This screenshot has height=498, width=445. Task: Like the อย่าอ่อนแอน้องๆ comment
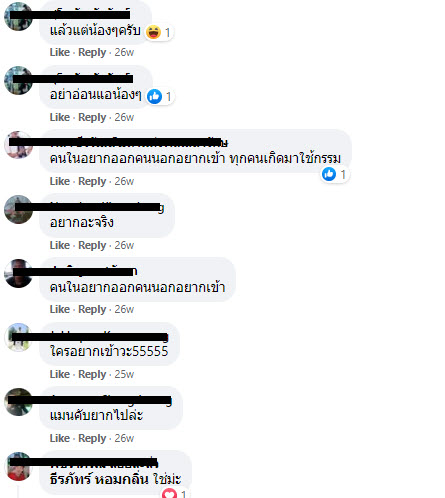[60, 117]
